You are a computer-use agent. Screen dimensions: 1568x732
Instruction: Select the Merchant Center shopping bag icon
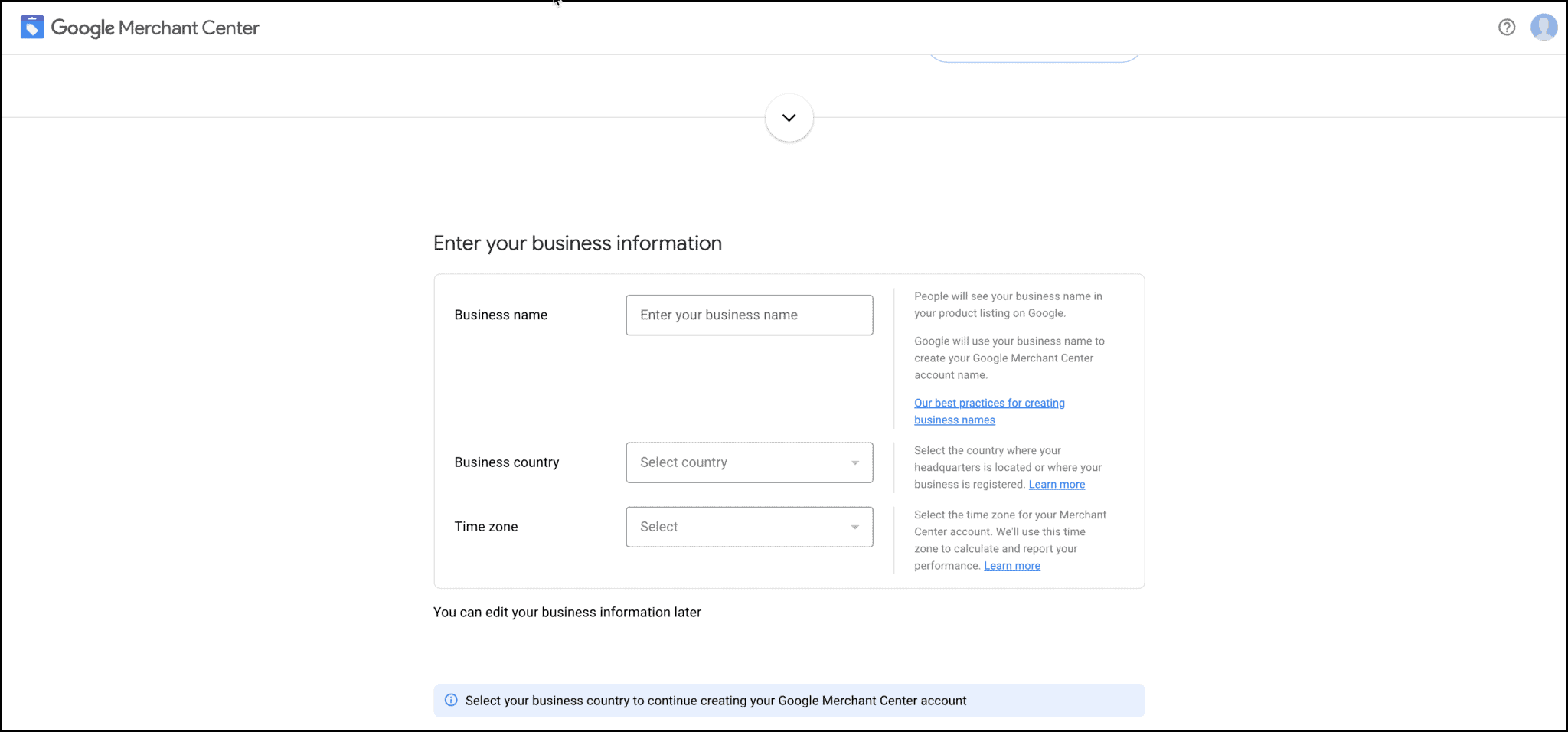31,26
